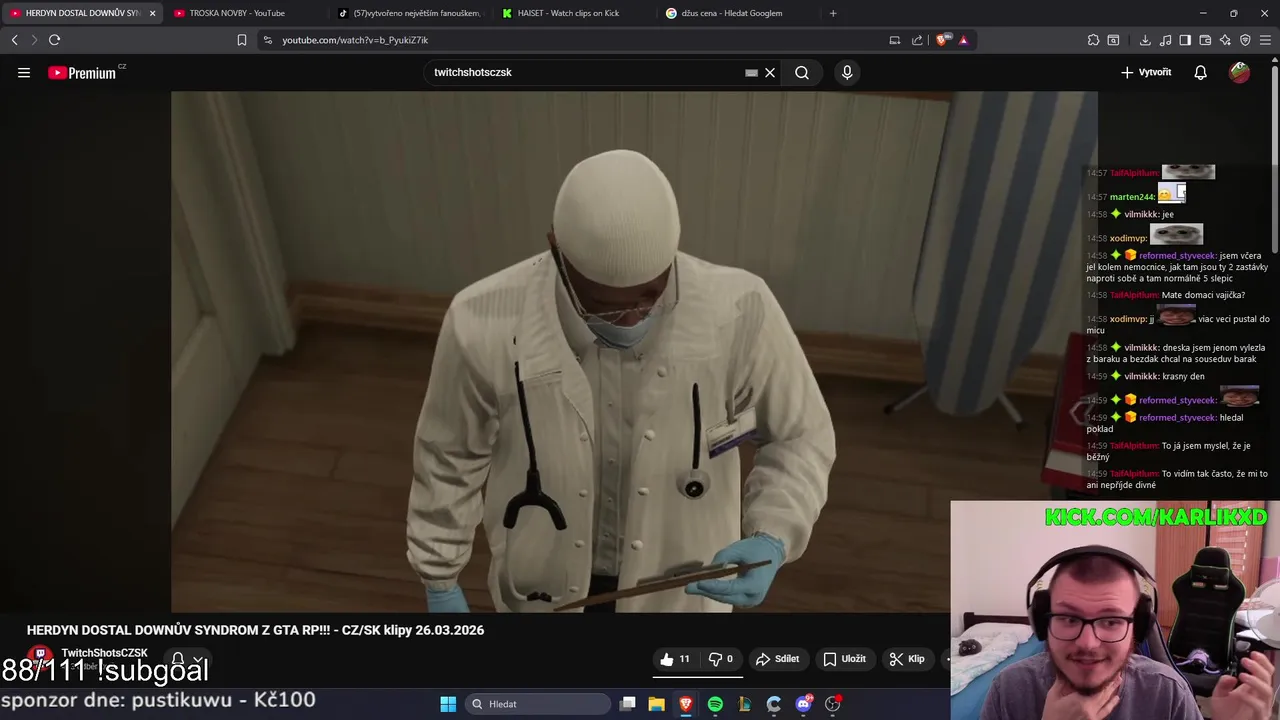Screen dimensions: 1280x720
Task: Like the video with thumbs up
Action: coord(675,659)
